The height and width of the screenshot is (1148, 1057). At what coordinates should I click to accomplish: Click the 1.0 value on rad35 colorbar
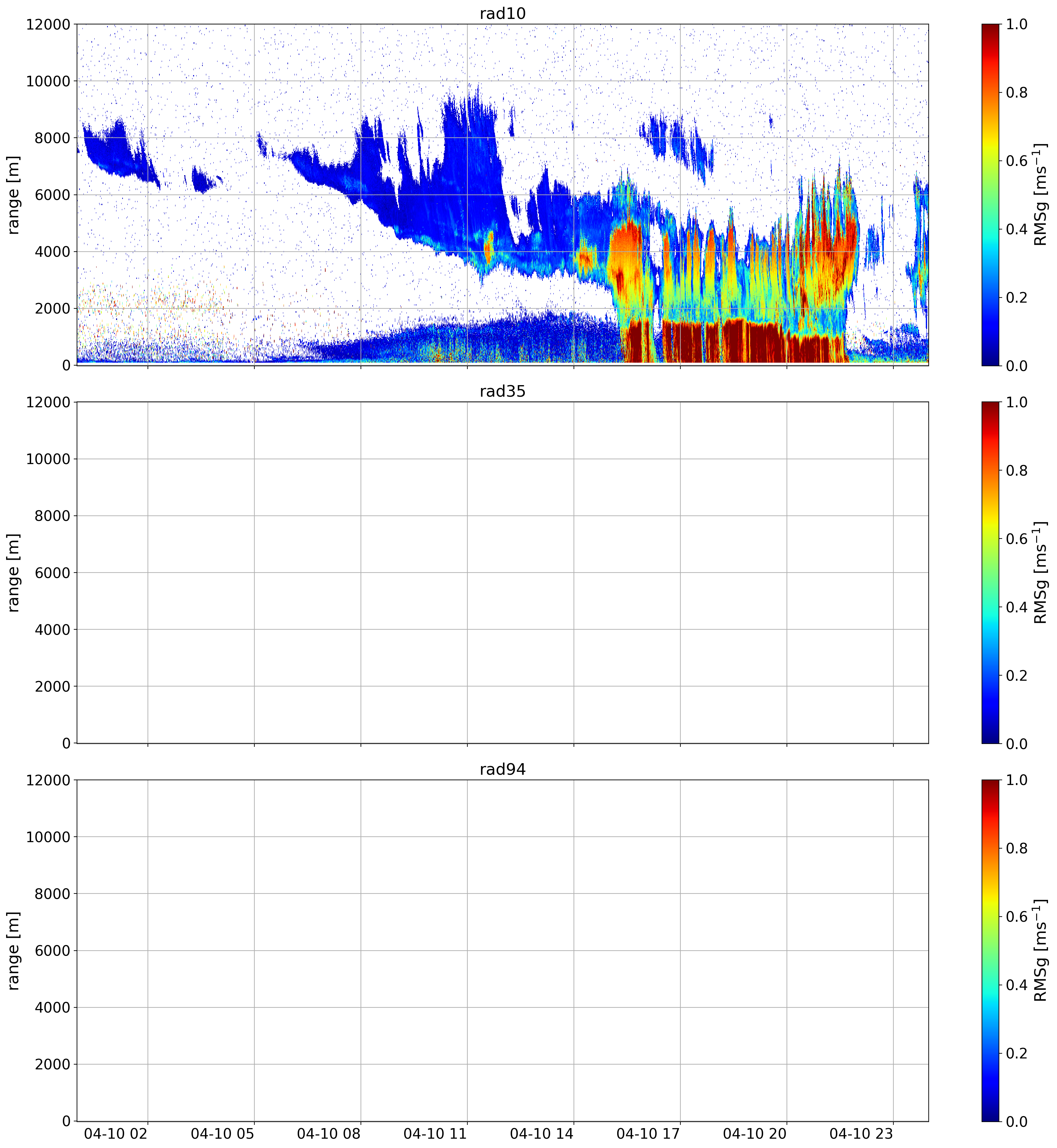pos(1017,402)
